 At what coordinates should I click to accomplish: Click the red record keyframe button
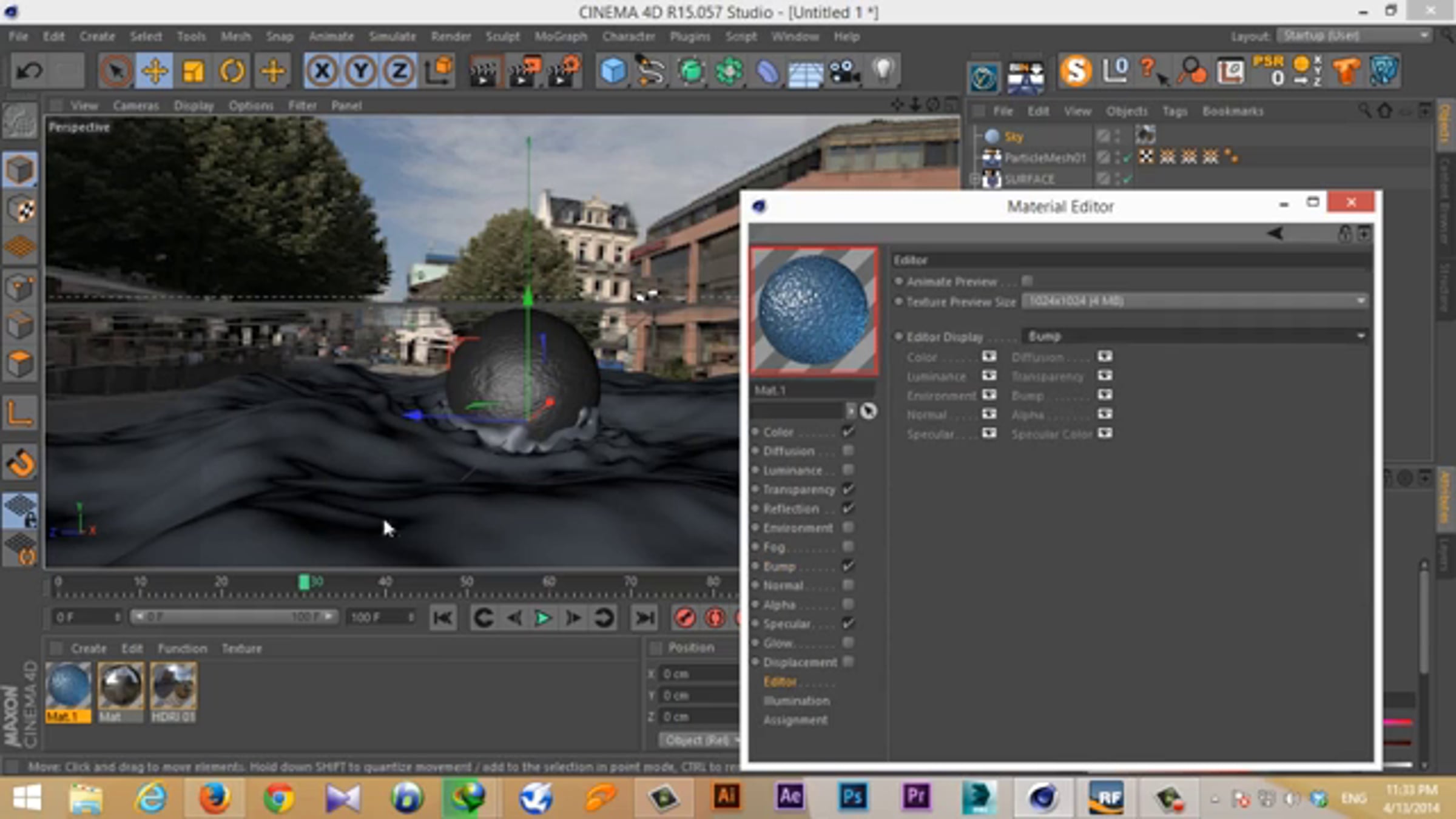tap(685, 618)
